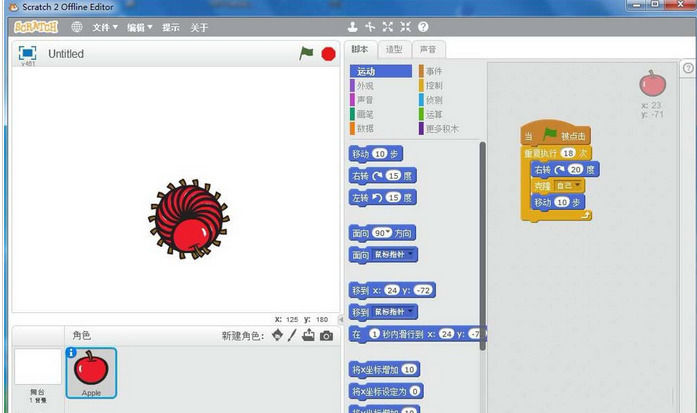Click the Apple sprite thumbnail

[x=91, y=373]
